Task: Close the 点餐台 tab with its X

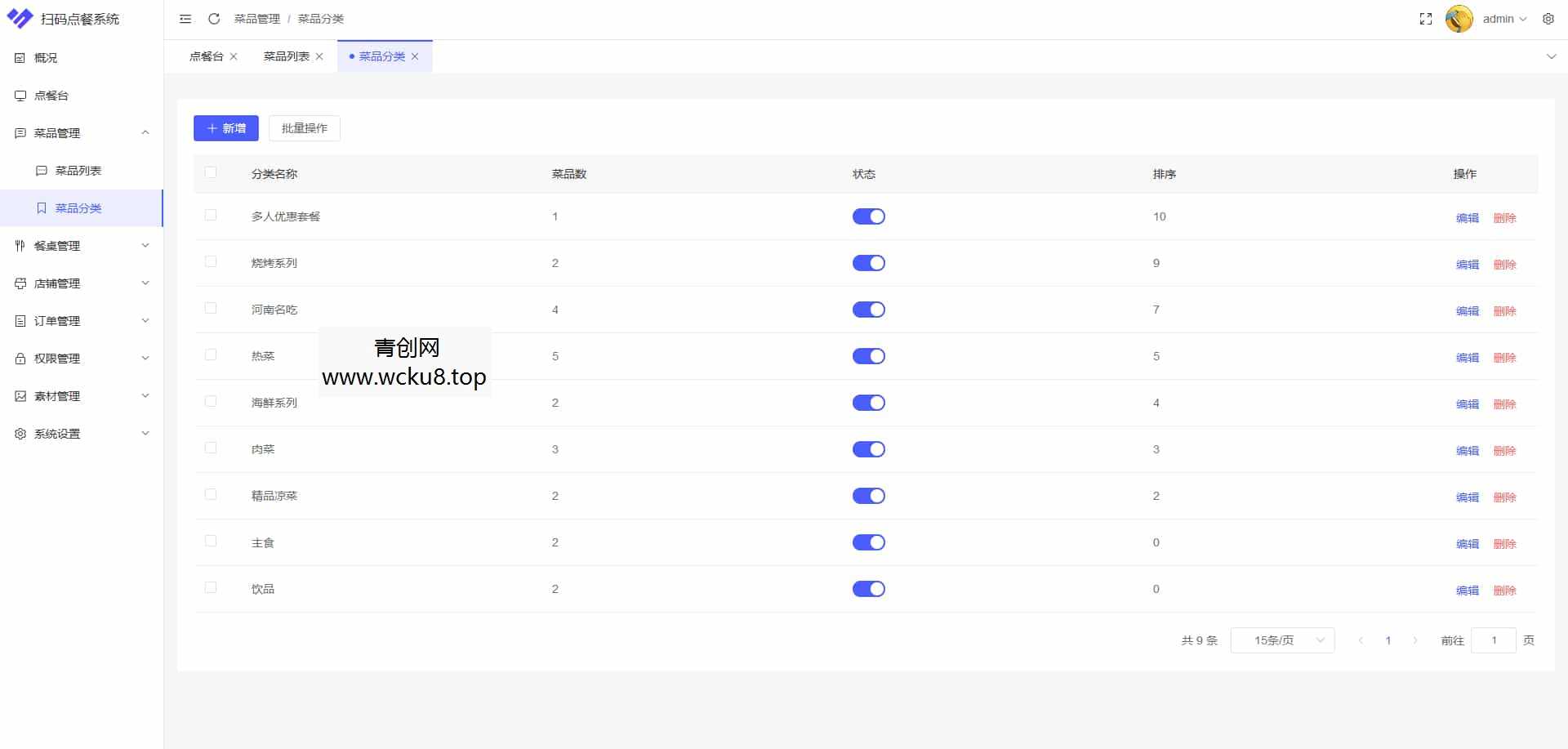Action: click(234, 56)
